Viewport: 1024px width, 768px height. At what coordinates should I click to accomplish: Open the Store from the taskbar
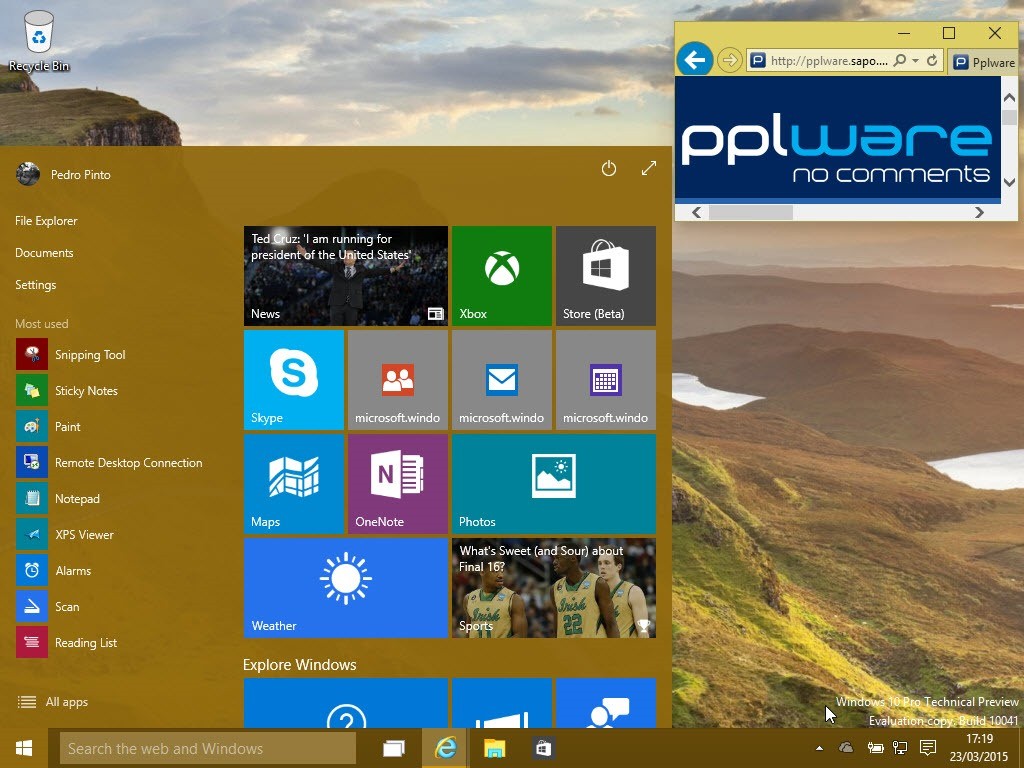(x=543, y=748)
